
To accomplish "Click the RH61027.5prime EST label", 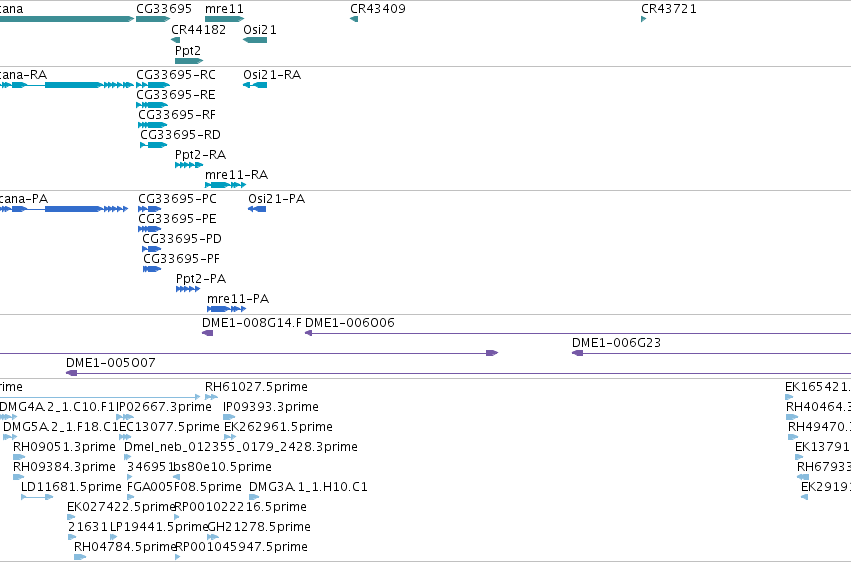I will pyautogui.click(x=256, y=387).
